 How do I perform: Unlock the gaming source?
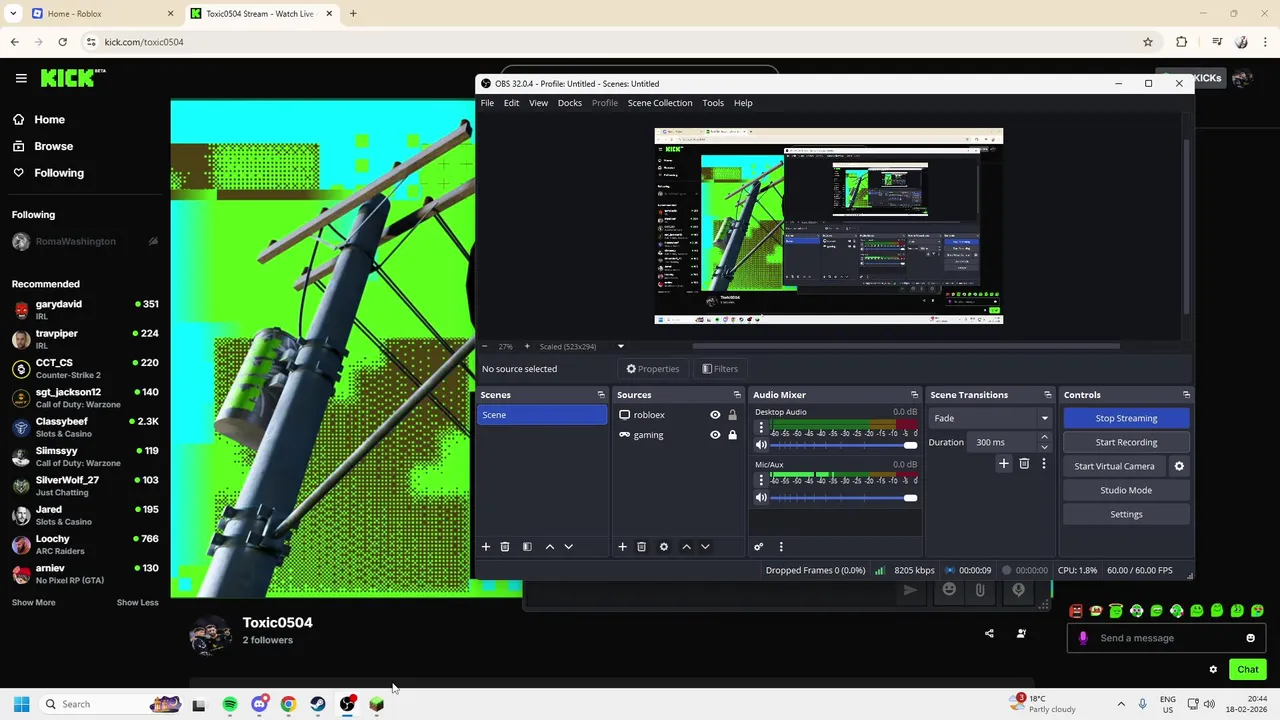coord(732,435)
